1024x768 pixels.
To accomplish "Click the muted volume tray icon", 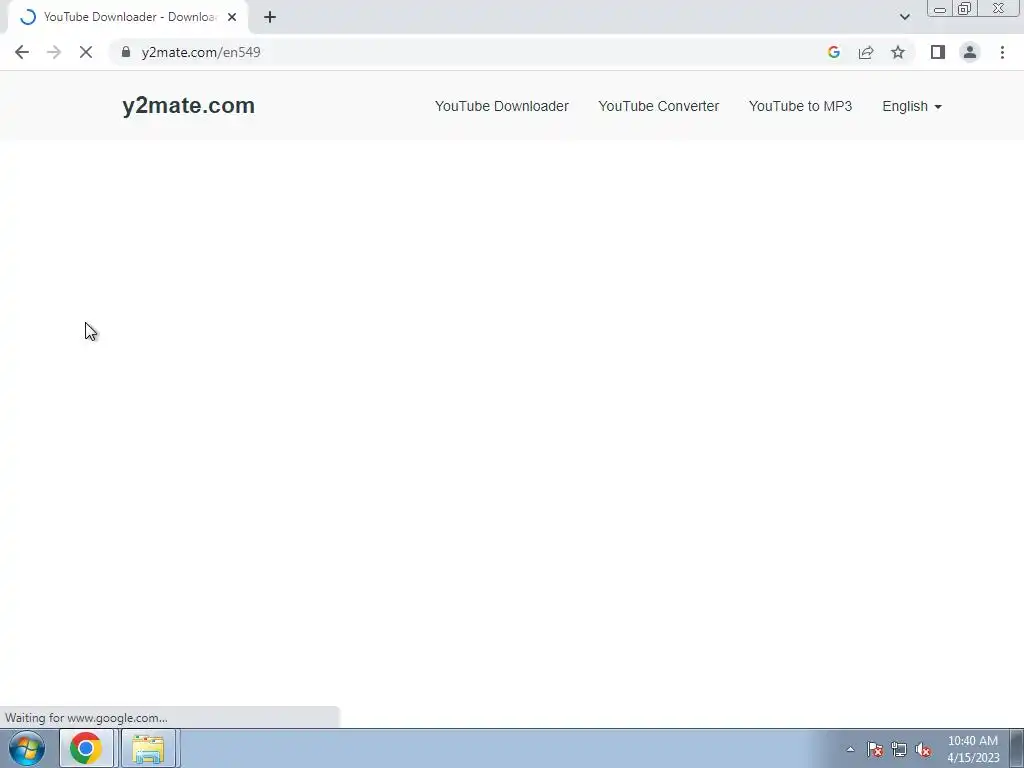I will click(923, 749).
